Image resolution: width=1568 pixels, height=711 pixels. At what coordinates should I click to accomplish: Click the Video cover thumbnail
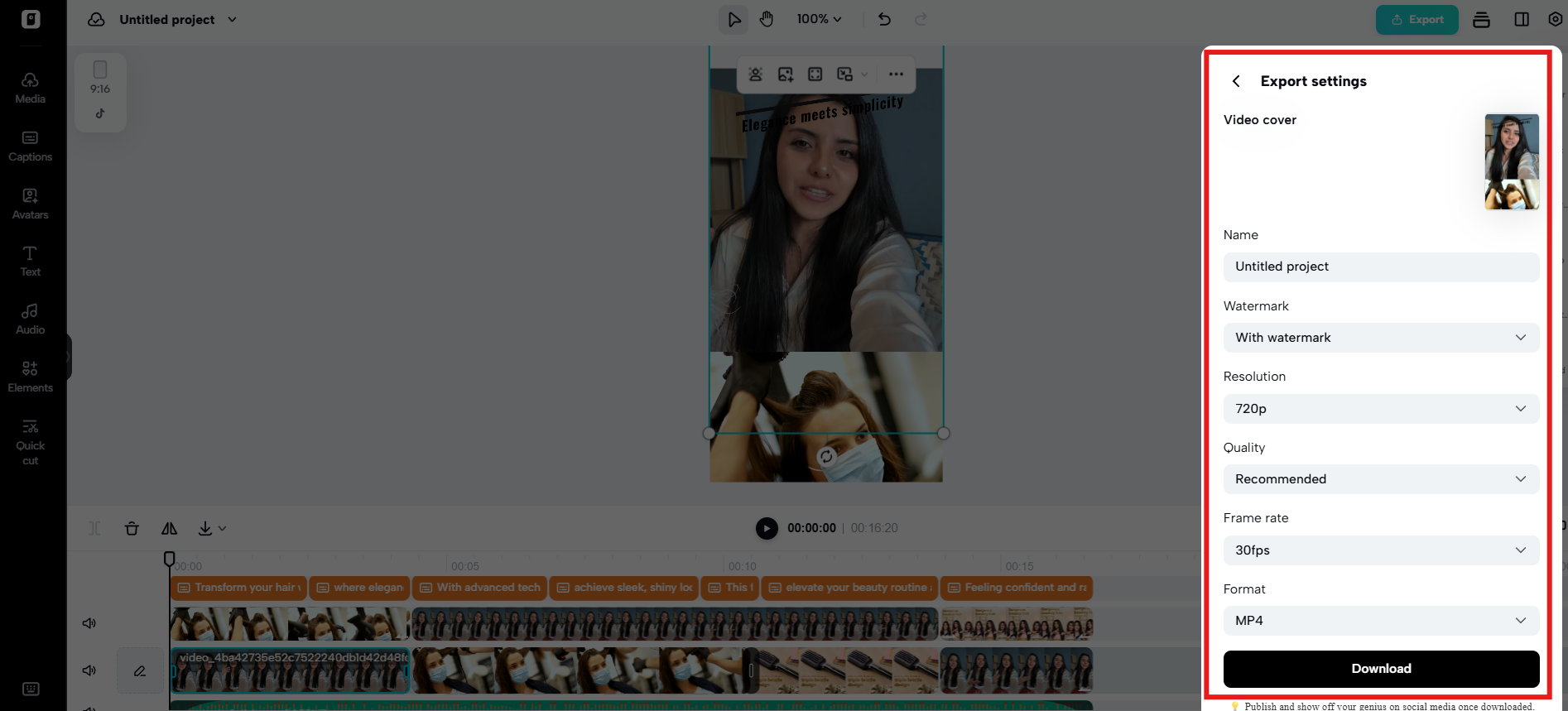1512,161
